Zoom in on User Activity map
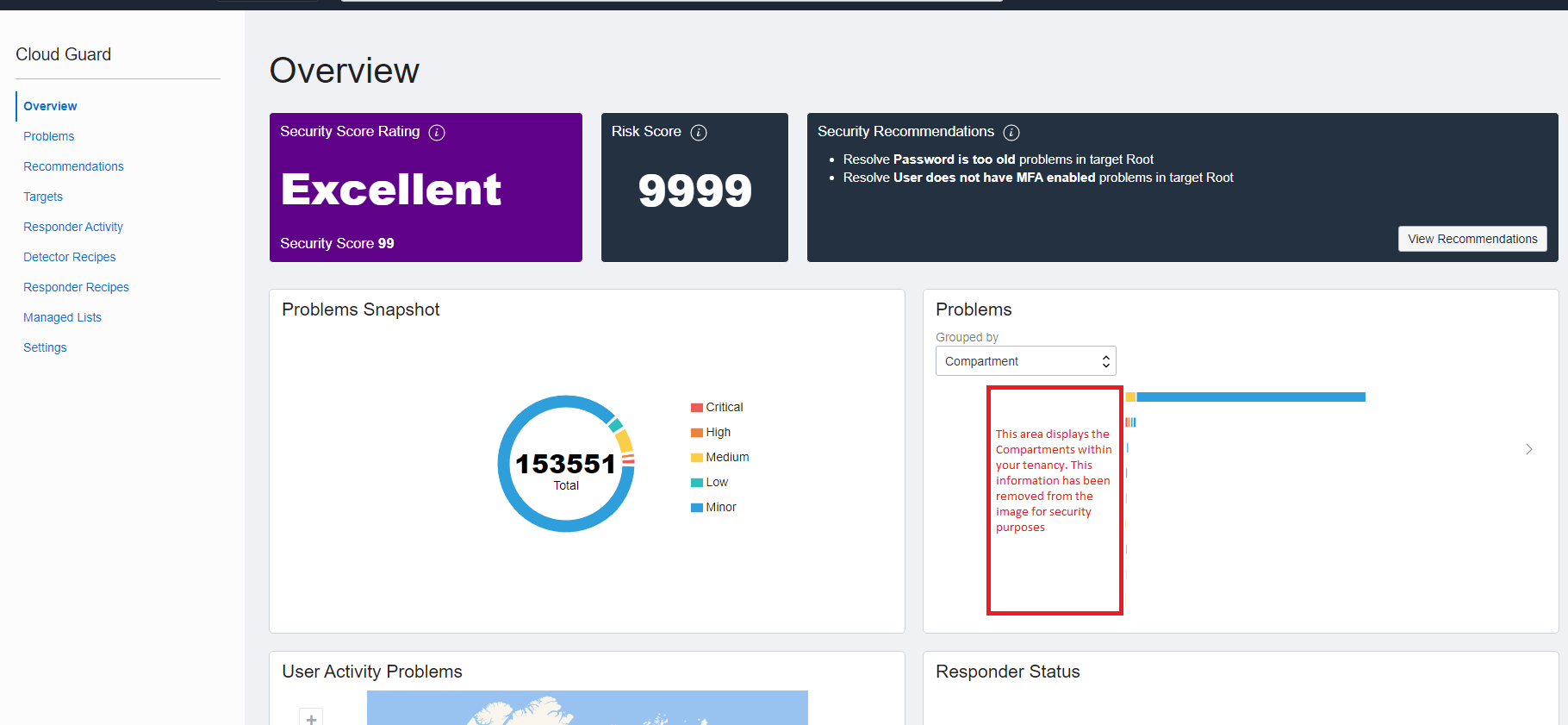The width and height of the screenshot is (1568, 725). [x=311, y=718]
